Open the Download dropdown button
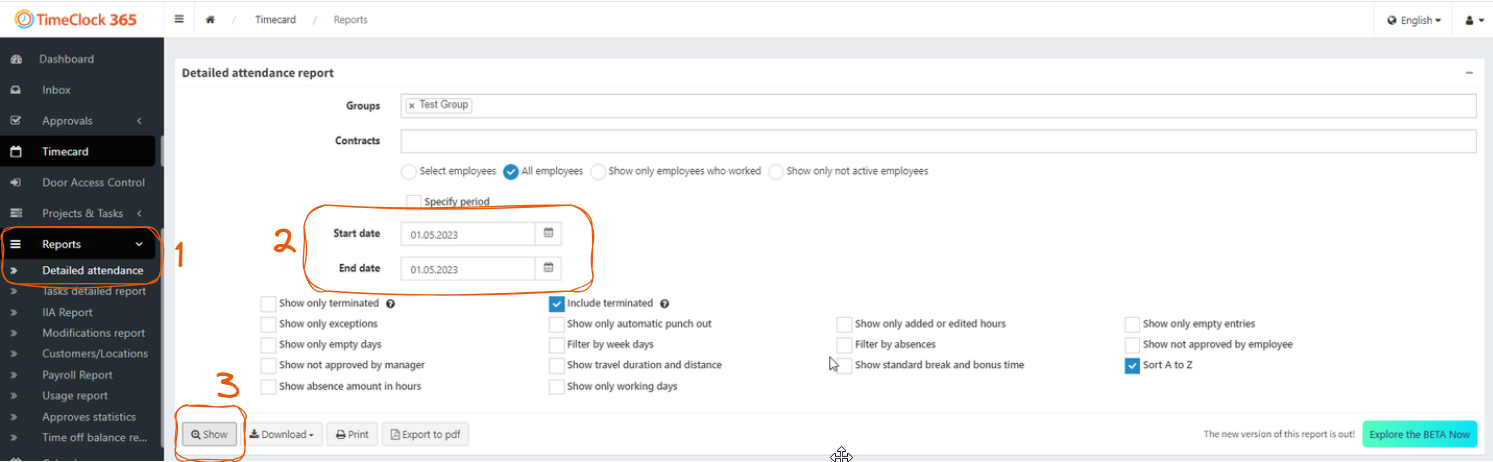 (281, 435)
